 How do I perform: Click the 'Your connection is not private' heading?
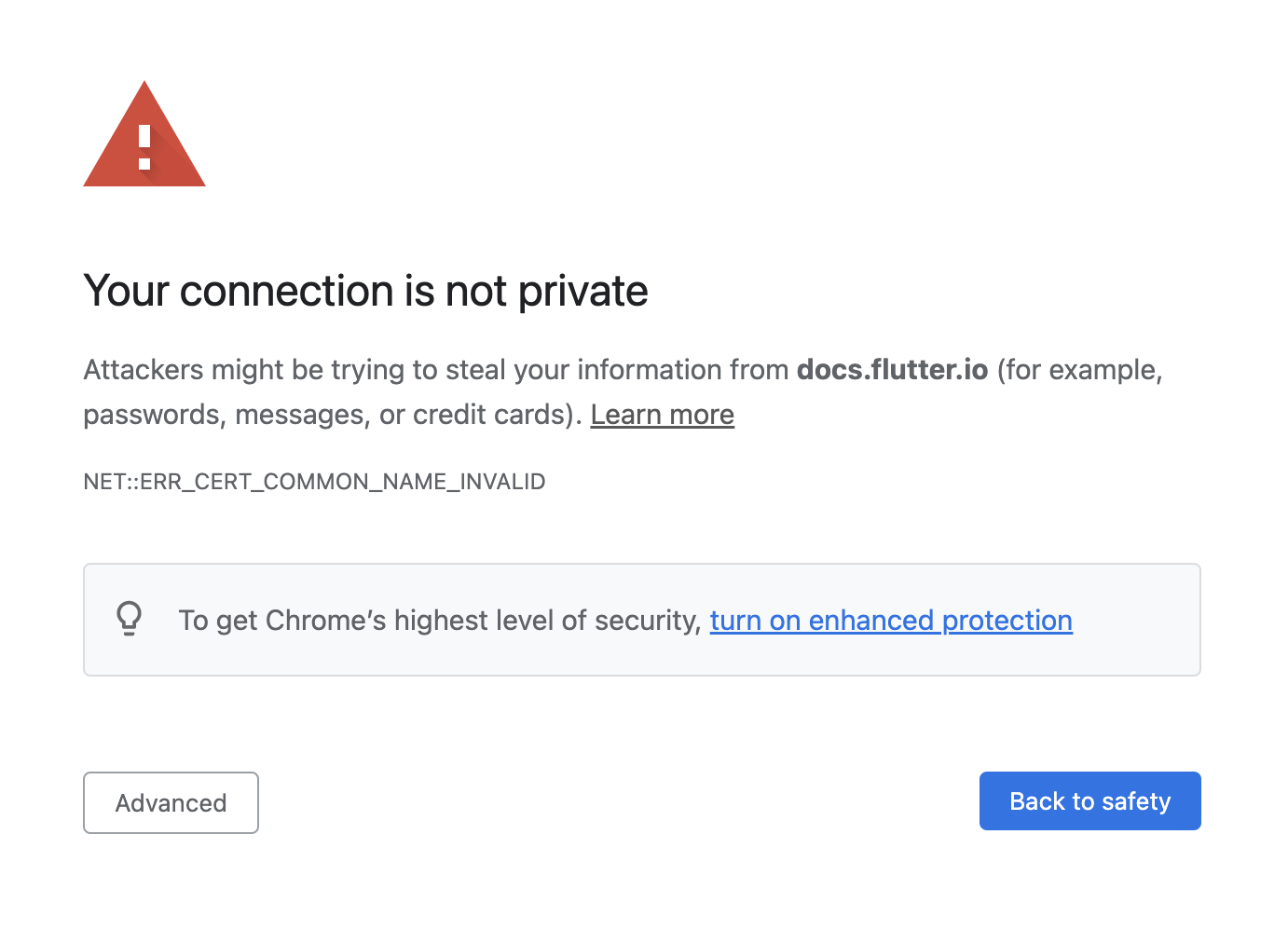365,291
